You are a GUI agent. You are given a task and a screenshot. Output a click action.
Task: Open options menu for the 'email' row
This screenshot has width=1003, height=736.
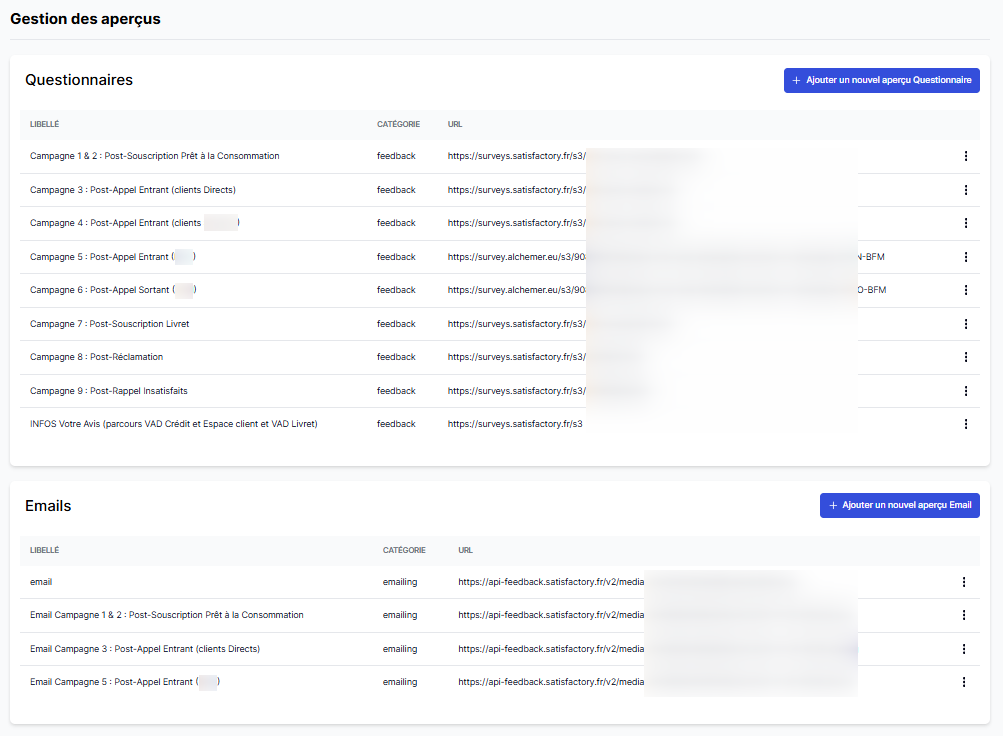pos(963,582)
